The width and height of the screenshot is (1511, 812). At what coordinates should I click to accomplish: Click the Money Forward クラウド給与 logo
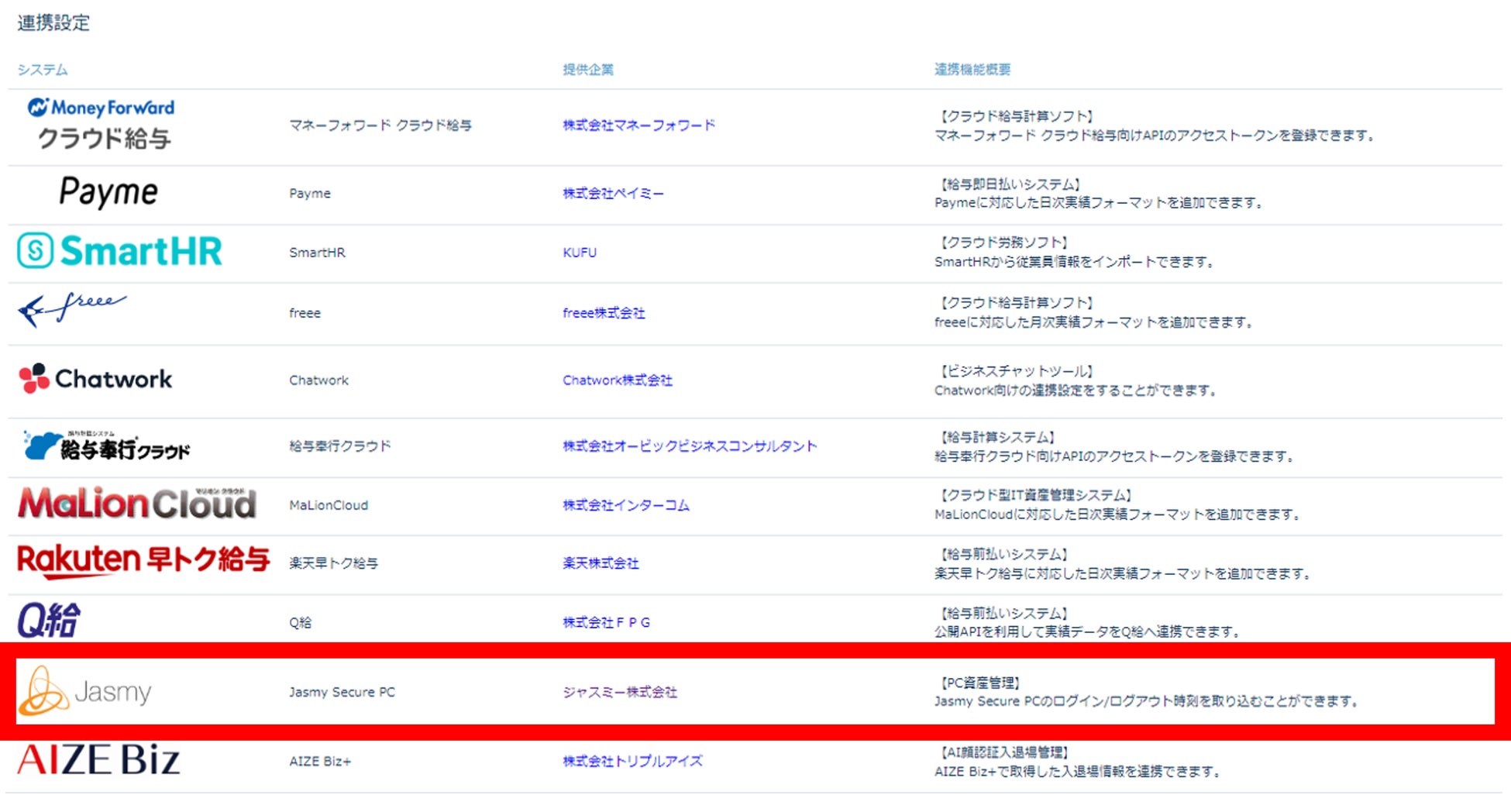pyautogui.click(x=101, y=124)
